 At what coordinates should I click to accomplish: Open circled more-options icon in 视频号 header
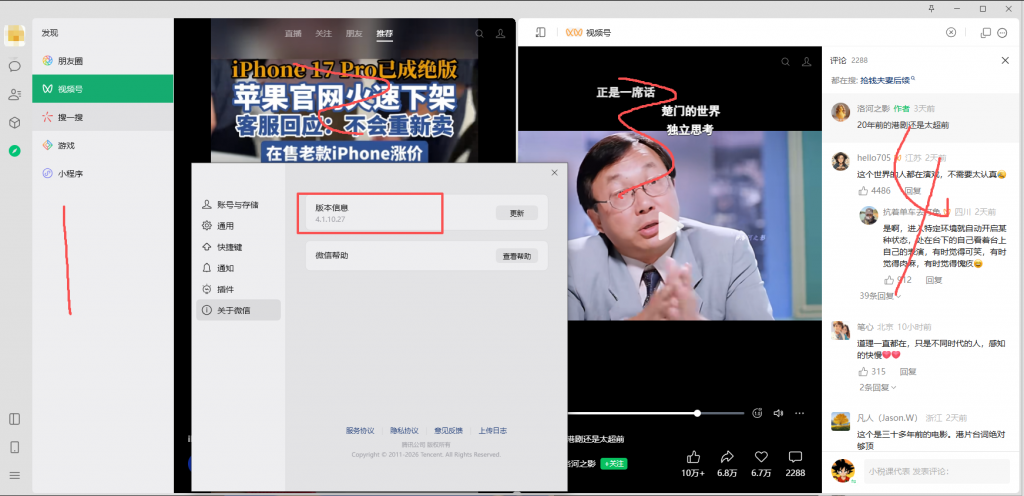[x=1002, y=33]
